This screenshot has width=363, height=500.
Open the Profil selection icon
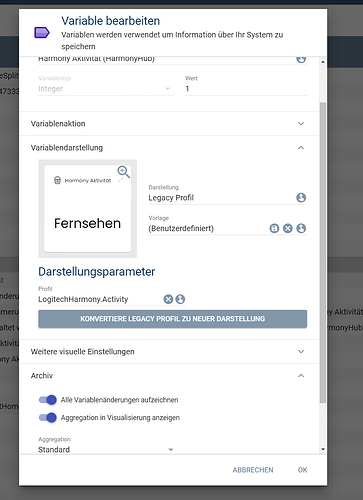(x=180, y=299)
